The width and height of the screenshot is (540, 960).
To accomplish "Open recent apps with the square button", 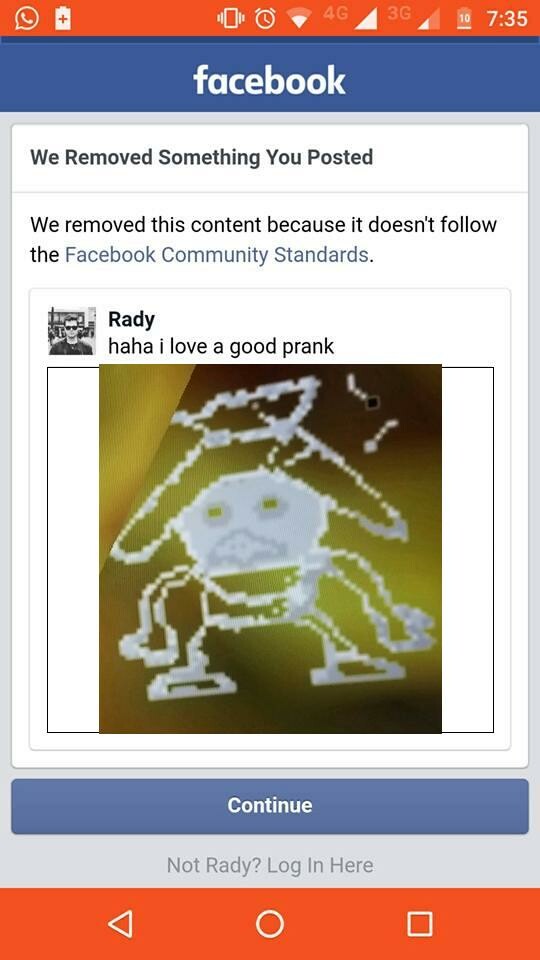I will coord(419,924).
